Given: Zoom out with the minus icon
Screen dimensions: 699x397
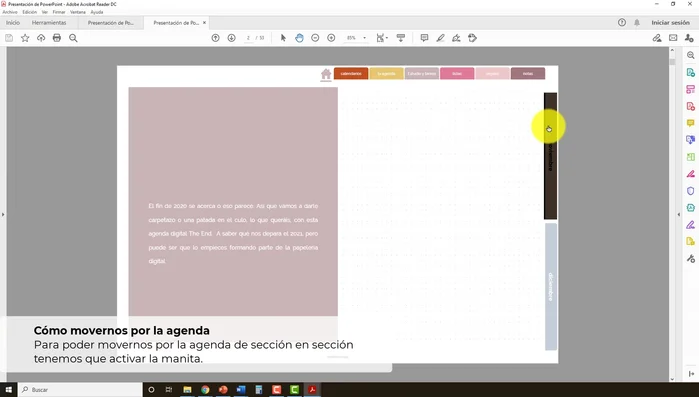Looking at the screenshot, I should pyautogui.click(x=315, y=38).
